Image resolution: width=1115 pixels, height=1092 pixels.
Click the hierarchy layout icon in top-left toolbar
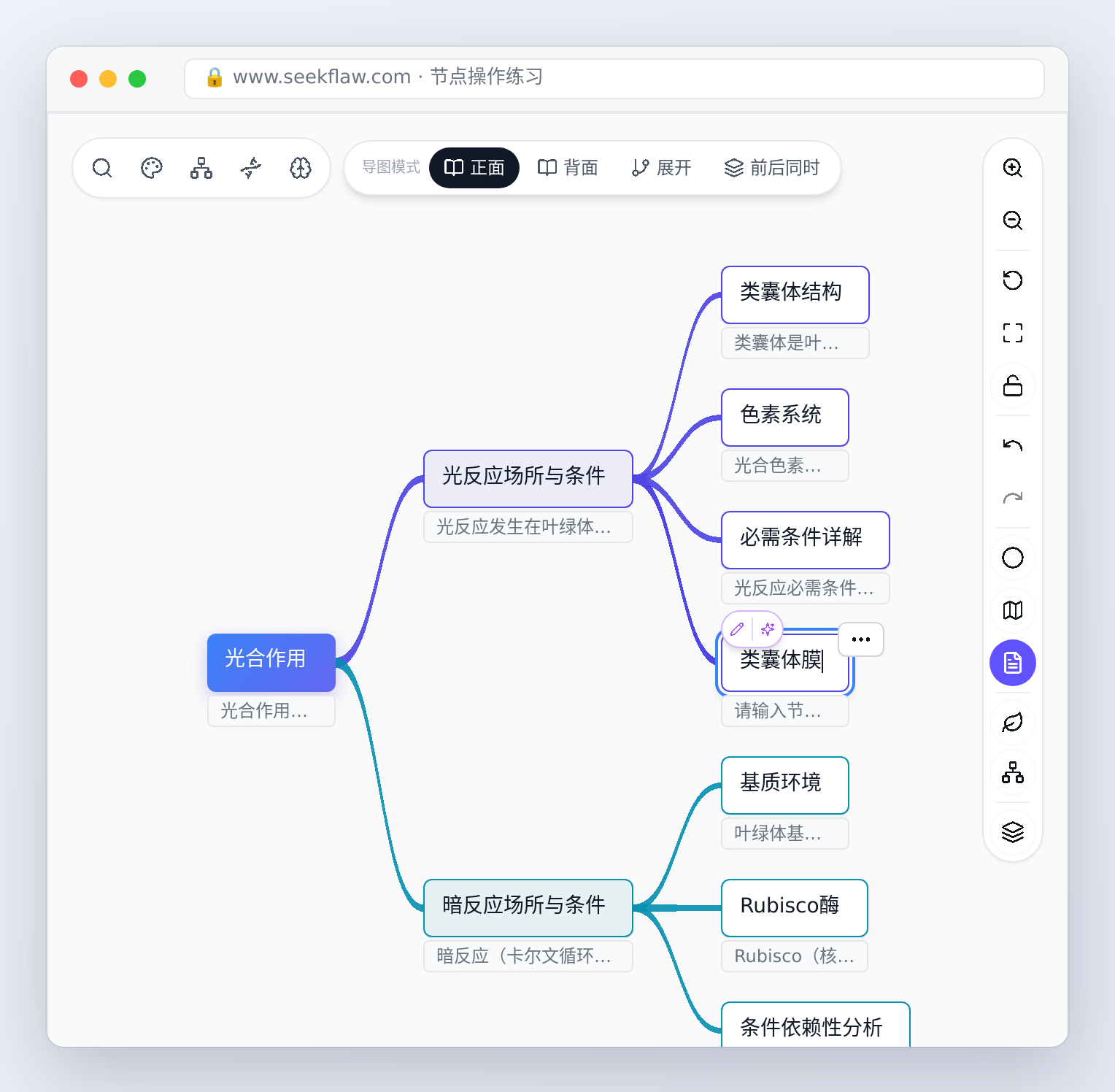tap(201, 168)
